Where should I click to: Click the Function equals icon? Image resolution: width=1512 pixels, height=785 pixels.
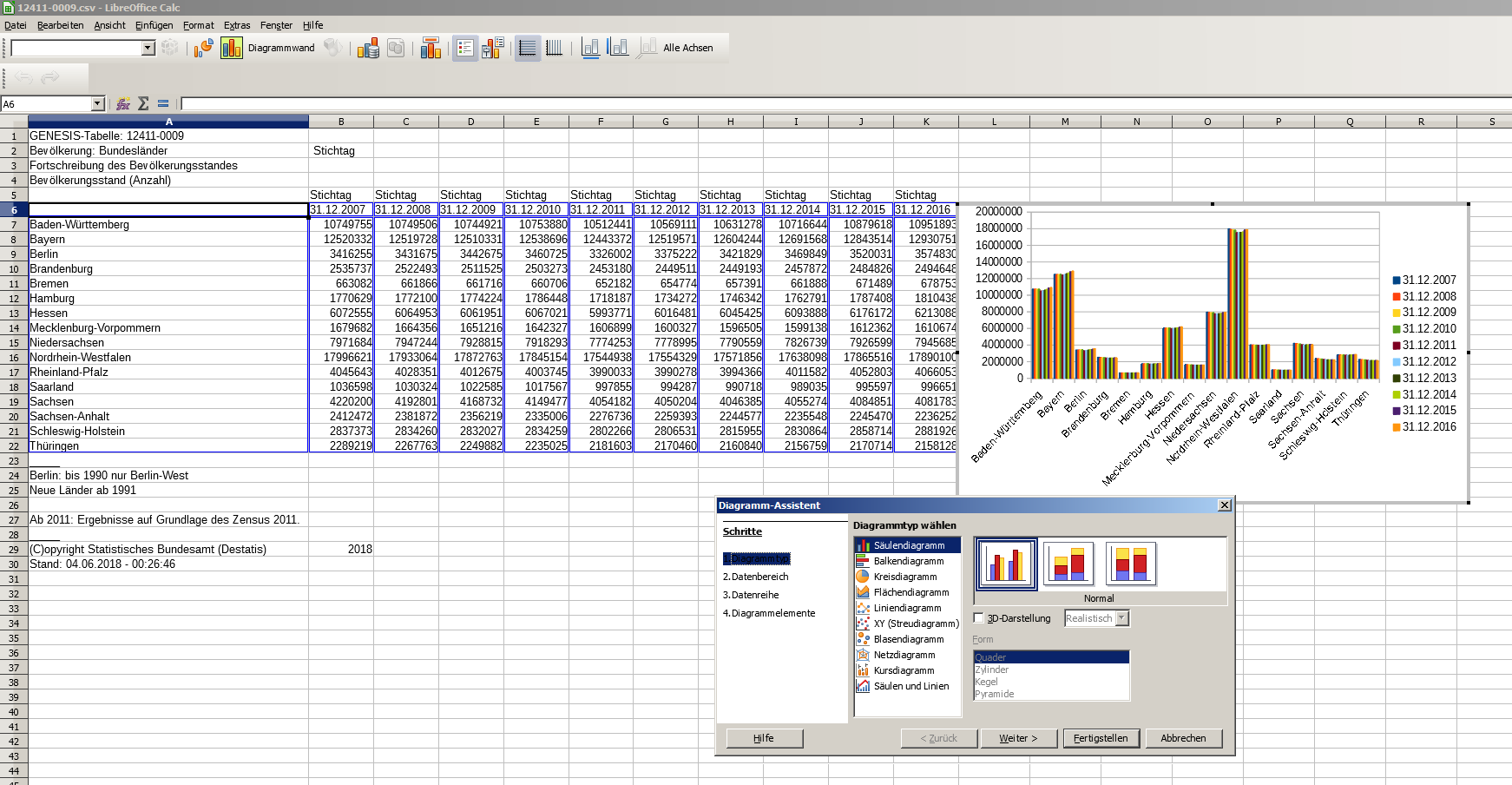coord(163,104)
